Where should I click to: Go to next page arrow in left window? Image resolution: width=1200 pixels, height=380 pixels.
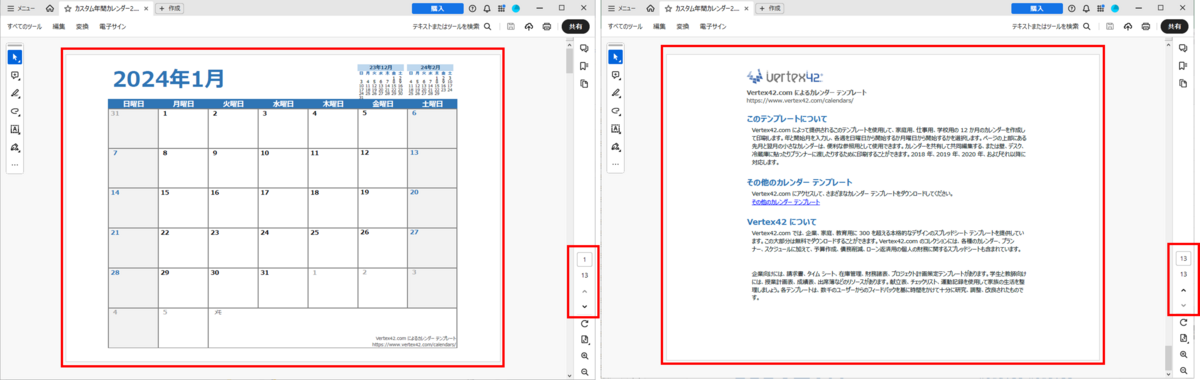[584, 306]
